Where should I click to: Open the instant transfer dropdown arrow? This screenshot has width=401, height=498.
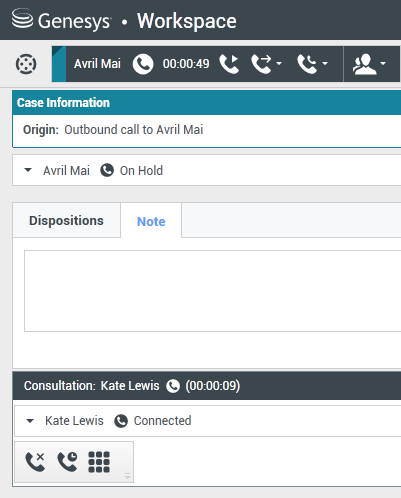click(279, 63)
